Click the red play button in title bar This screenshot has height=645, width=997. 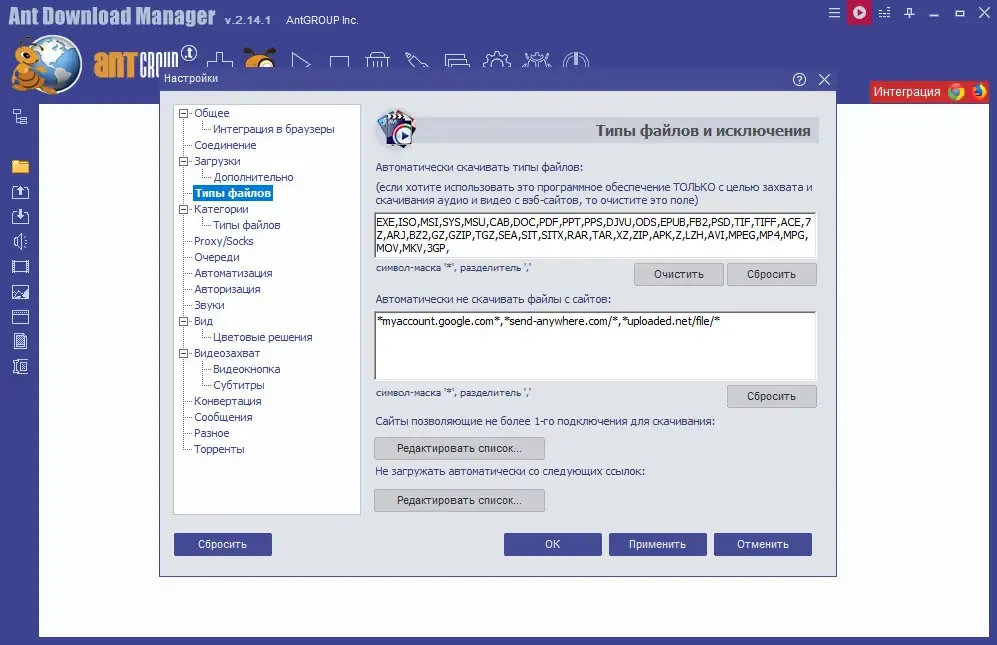pos(859,13)
